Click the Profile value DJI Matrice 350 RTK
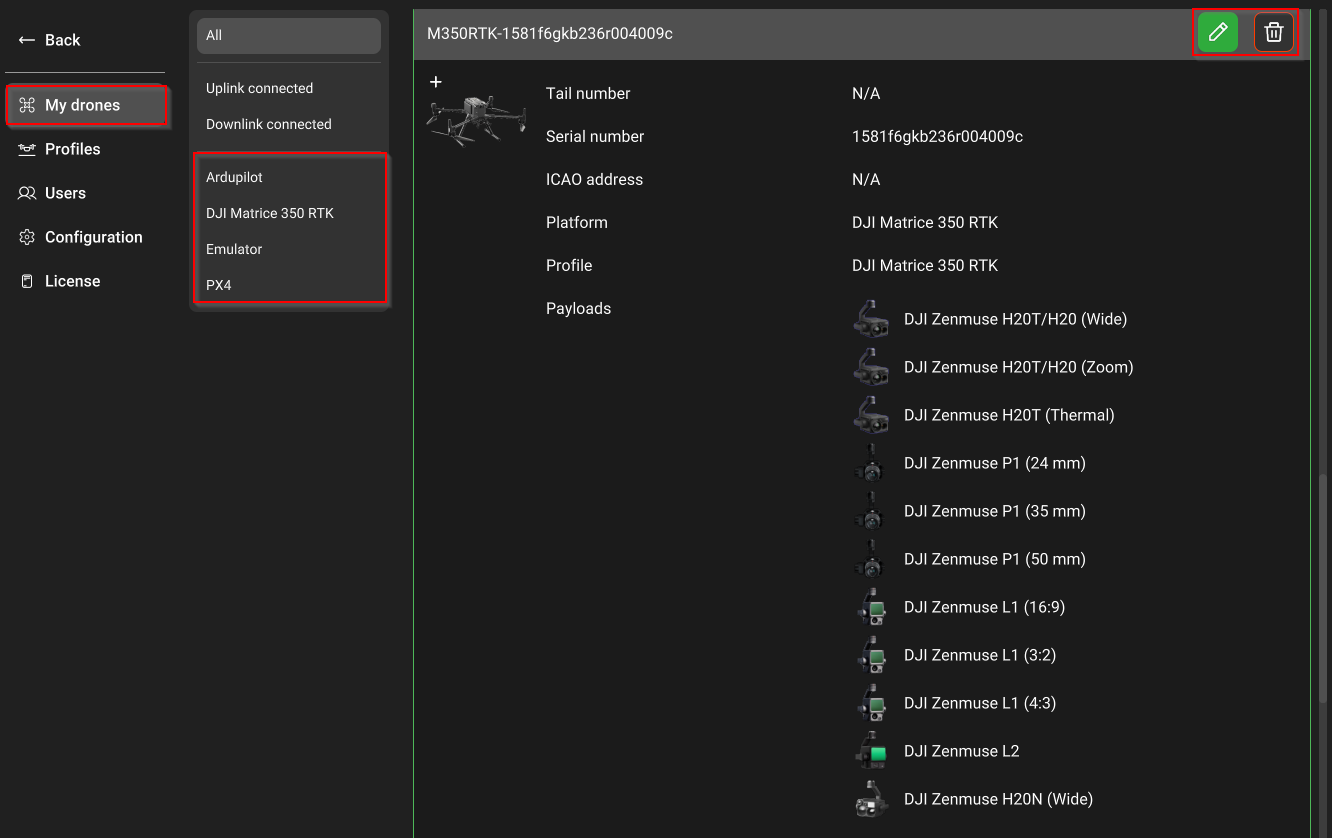The height and width of the screenshot is (838, 1332). tap(925, 265)
